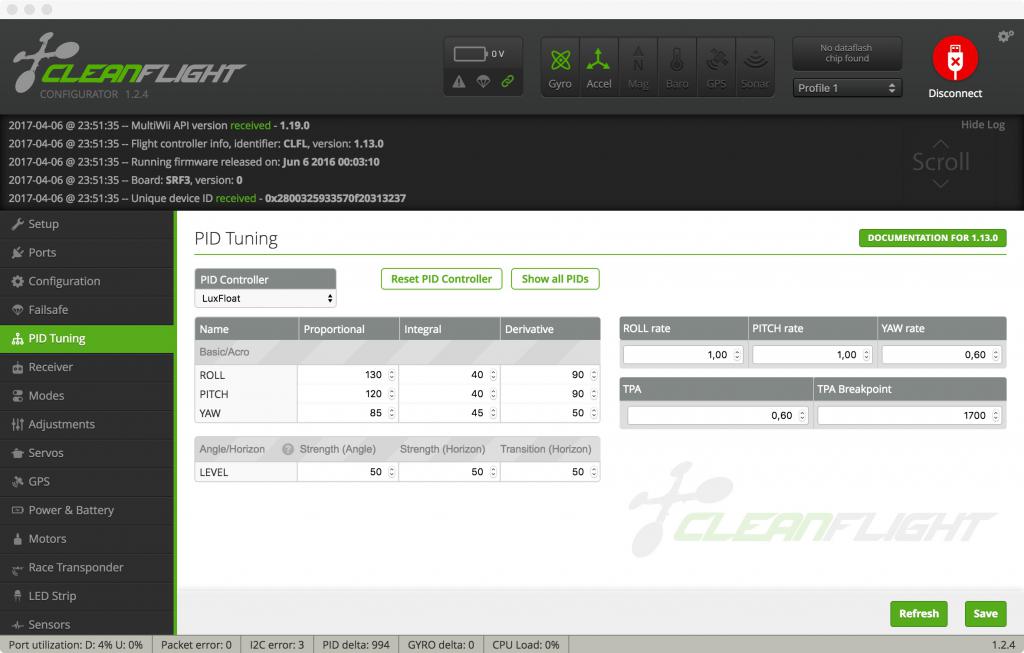The height and width of the screenshot is (653, 1024).
Task: Open the Adjustments tab
Action: coord(87,424)
